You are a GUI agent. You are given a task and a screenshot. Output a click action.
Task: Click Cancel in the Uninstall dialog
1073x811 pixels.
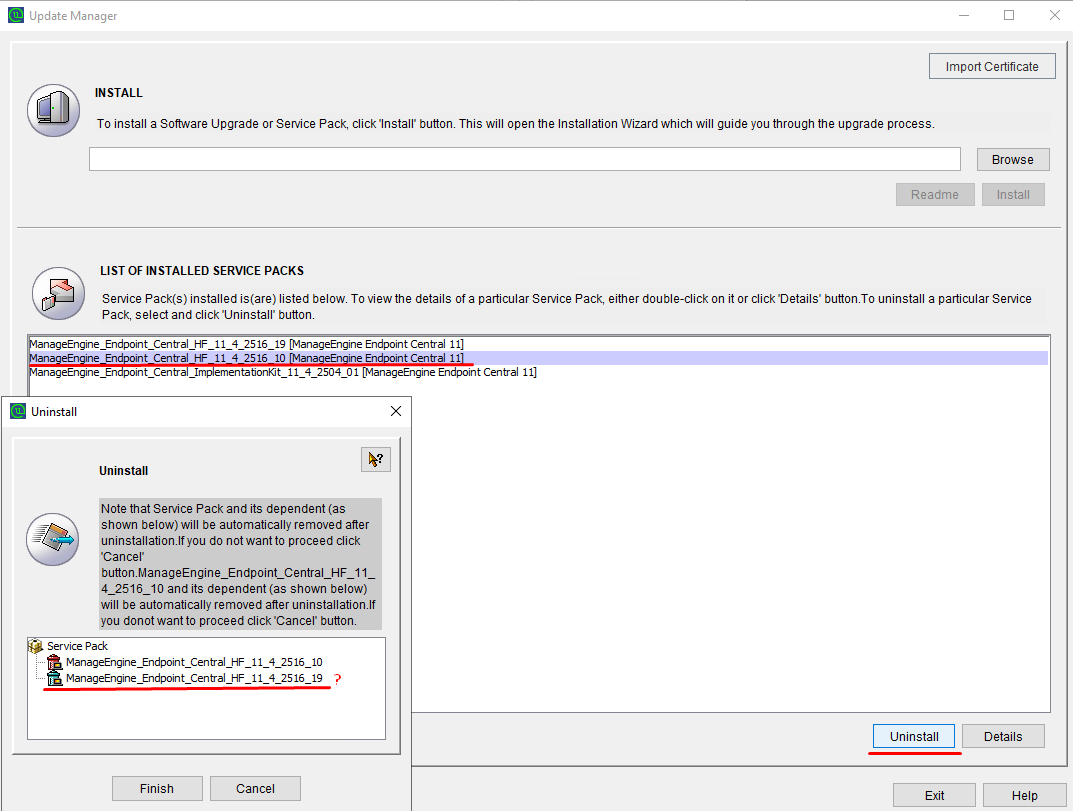pyautogui.click(x=255, y=788)
